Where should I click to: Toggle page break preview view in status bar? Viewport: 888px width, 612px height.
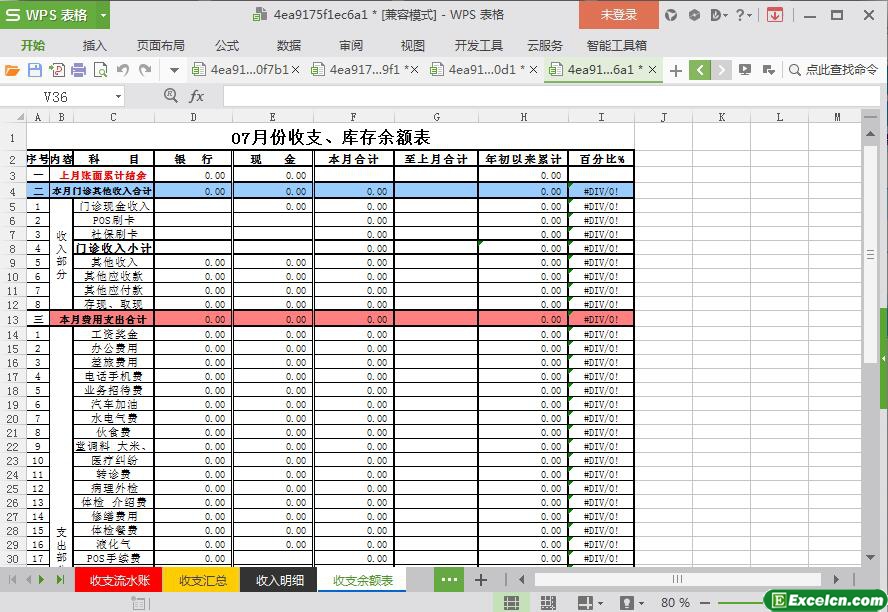(x=548, y=602)
